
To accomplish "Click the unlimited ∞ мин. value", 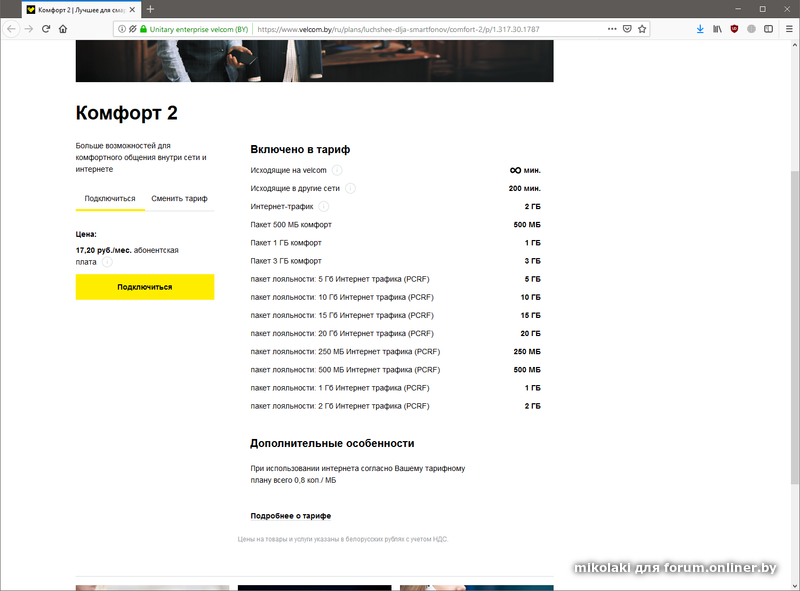I will point(525,170).
